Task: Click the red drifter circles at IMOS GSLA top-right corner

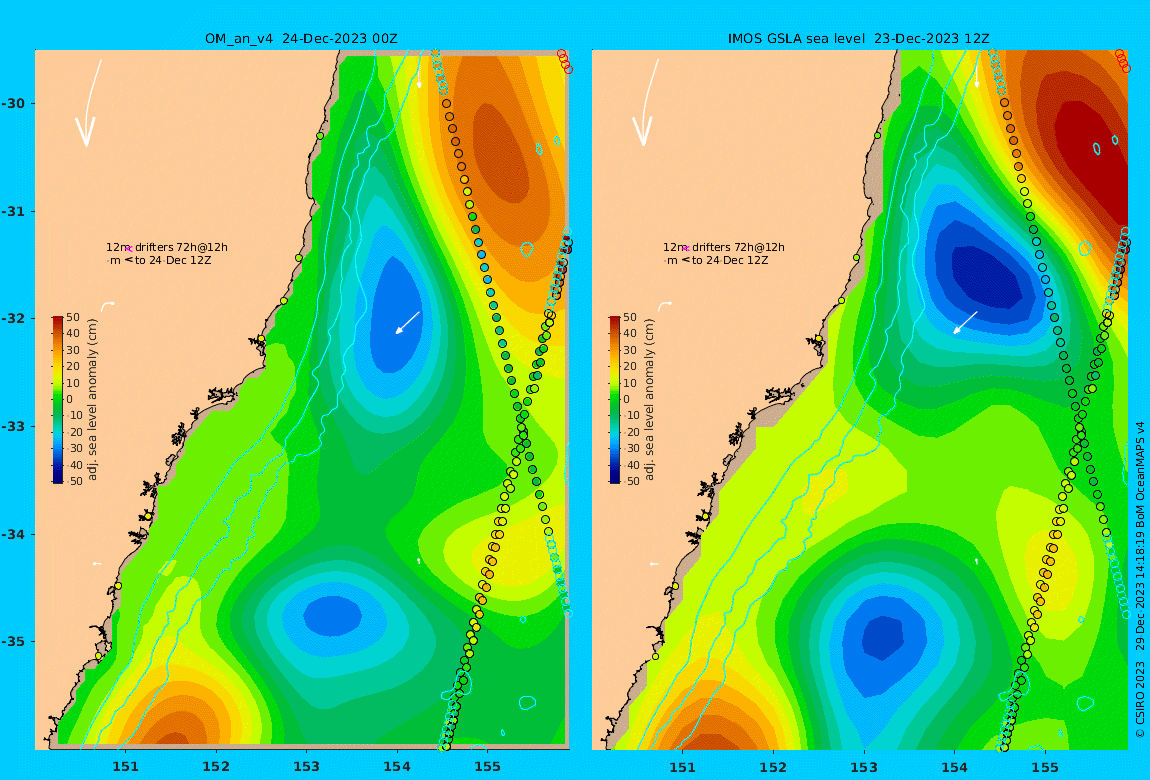Action: click(1123, 62)
